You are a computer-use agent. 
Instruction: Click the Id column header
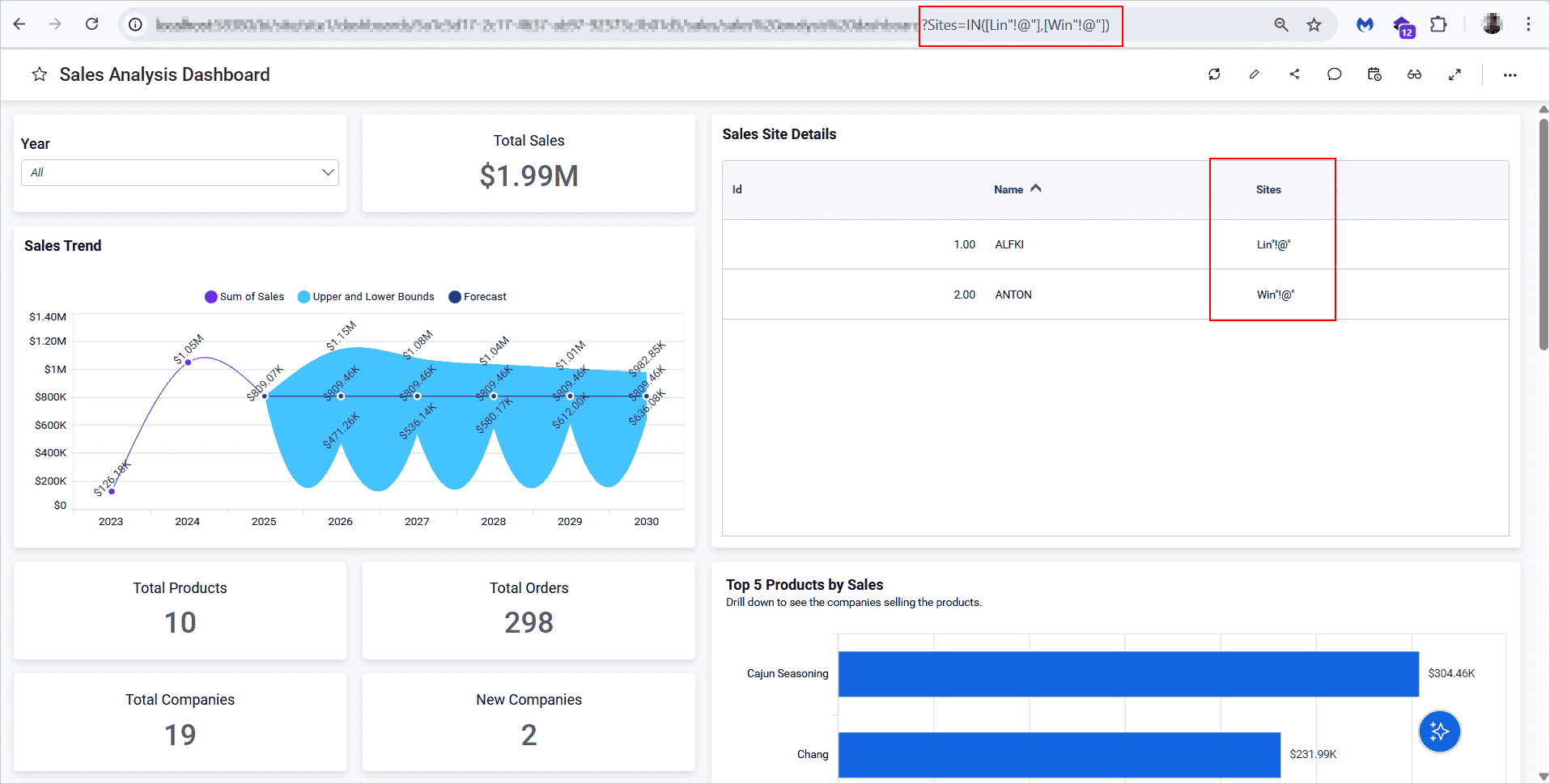pyautogui.click(x=737, y=189)
